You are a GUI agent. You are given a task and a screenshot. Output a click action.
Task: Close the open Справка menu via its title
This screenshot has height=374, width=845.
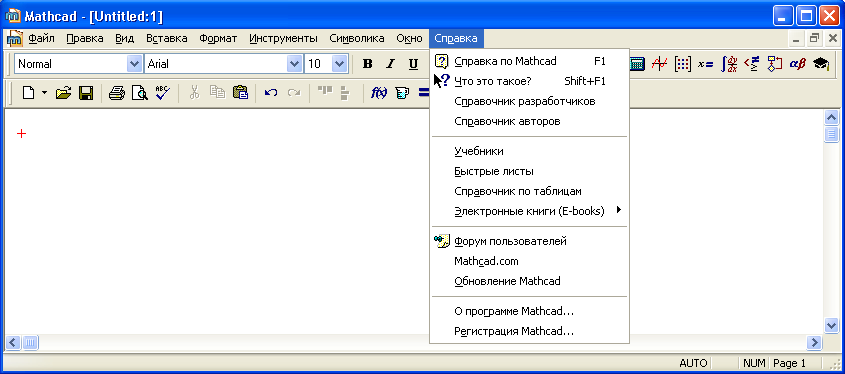click(x=456, y=38)
